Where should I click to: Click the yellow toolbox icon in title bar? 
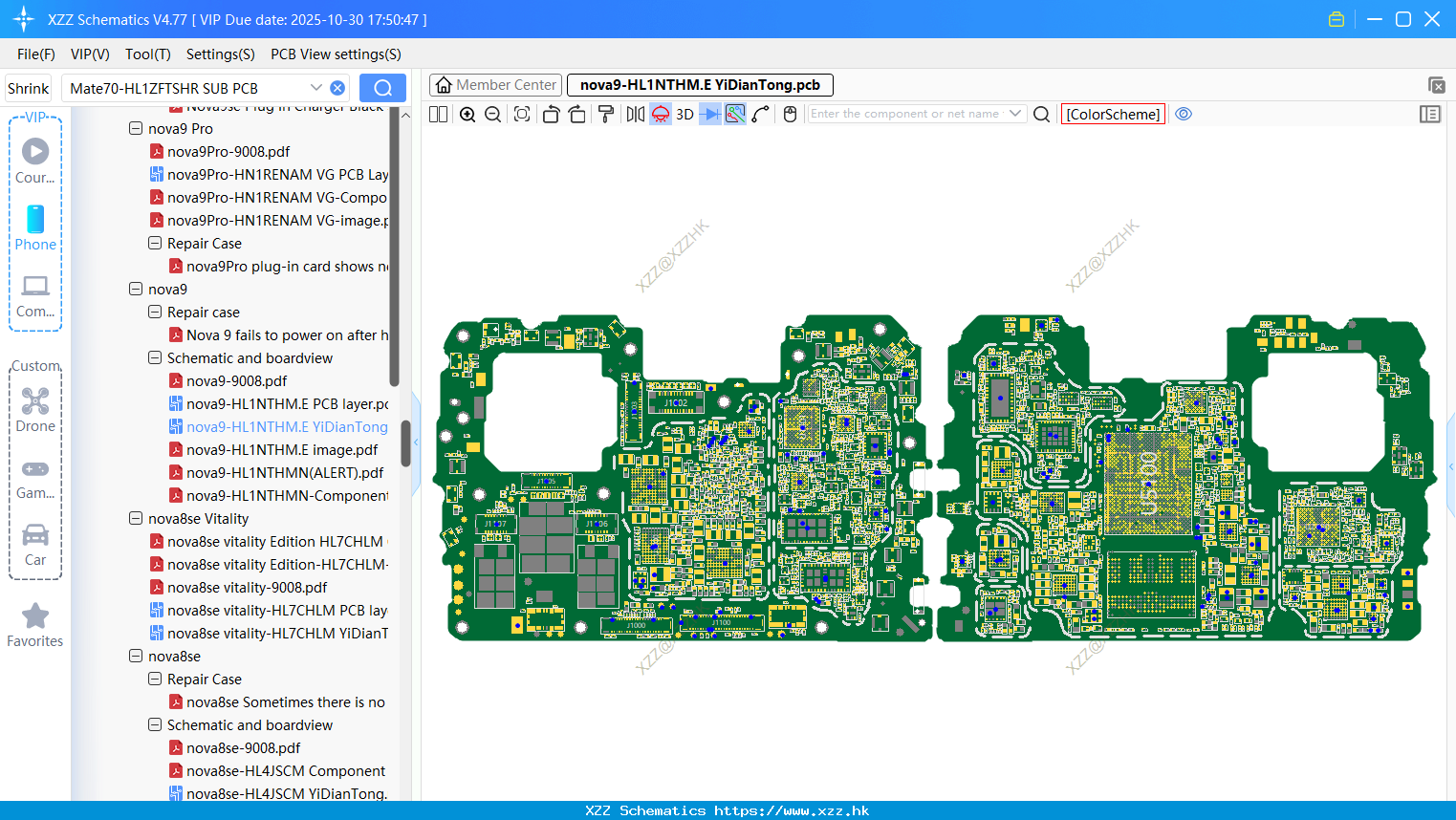coord(1336,19)
